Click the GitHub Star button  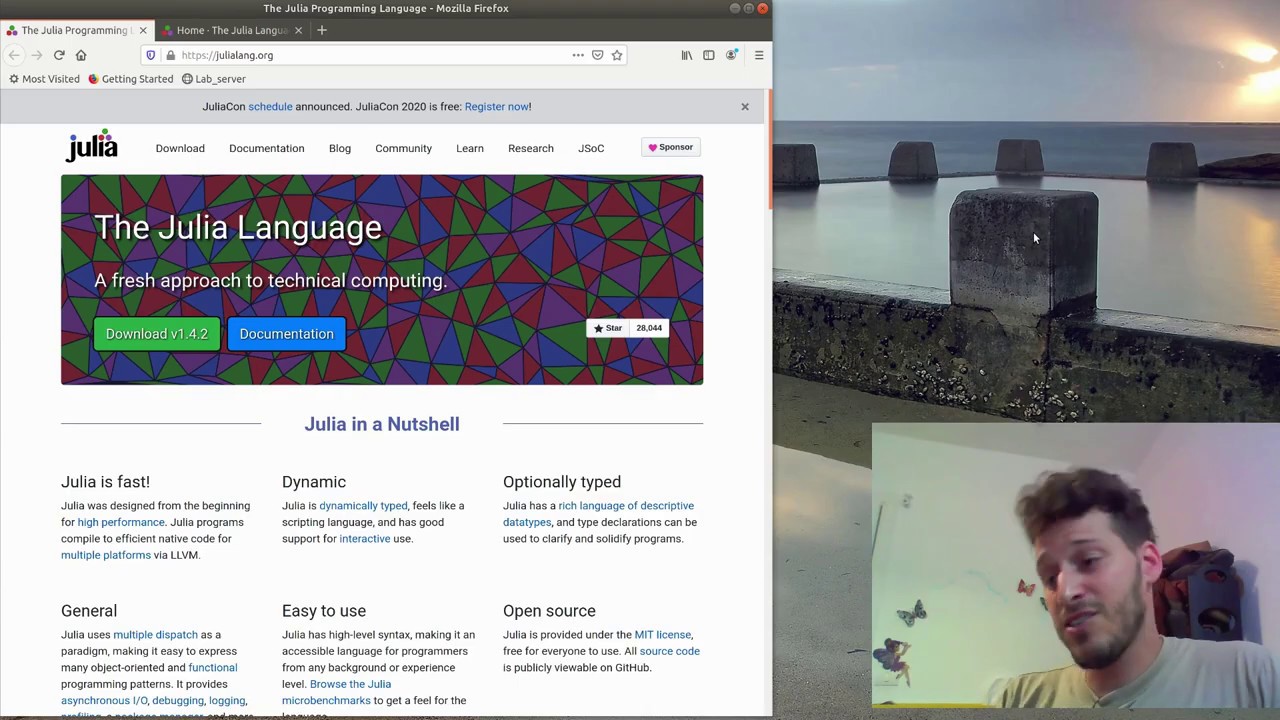pos(607,328)
